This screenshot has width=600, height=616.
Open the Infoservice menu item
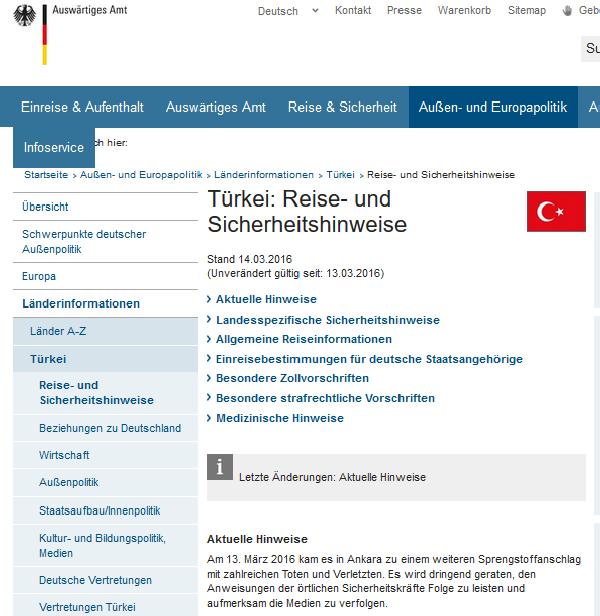click(54, 147)
